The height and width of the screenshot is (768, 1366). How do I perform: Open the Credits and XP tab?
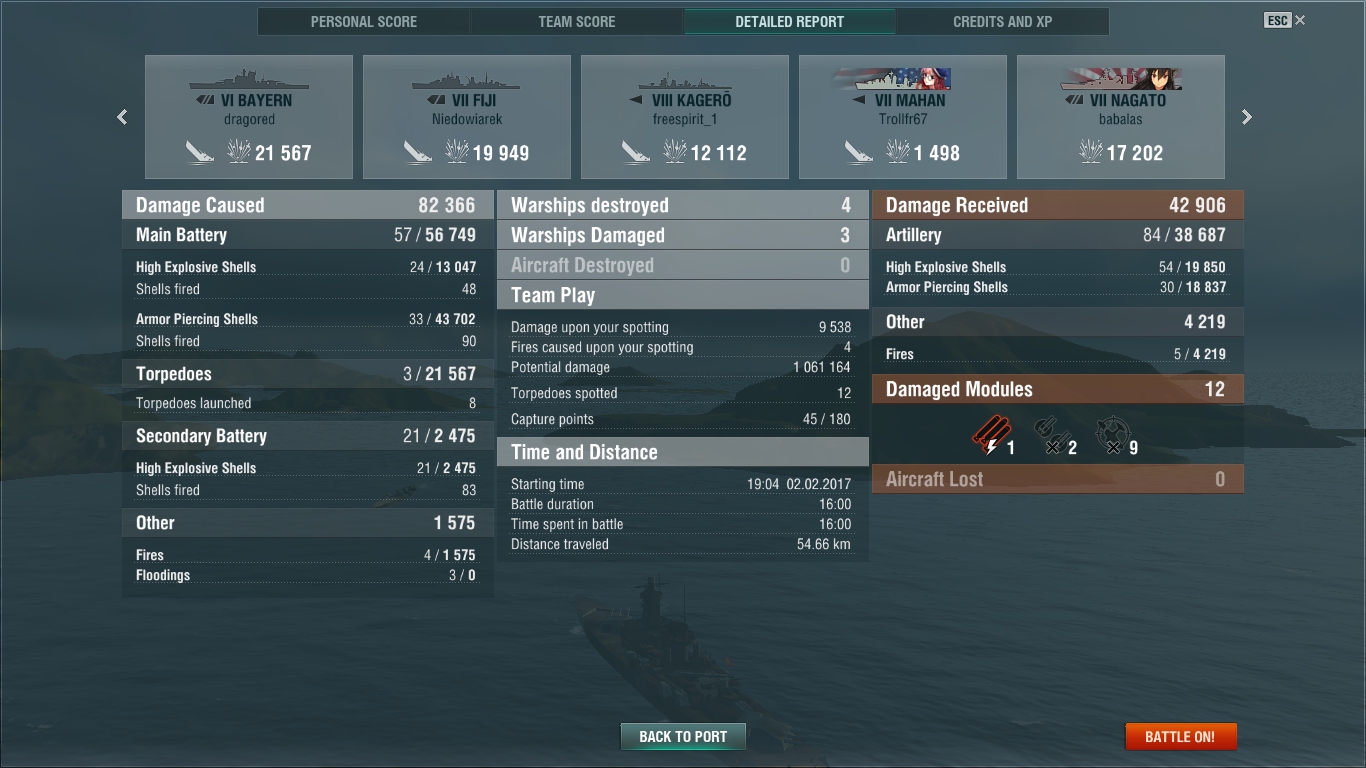click(x=1003, y=21)
